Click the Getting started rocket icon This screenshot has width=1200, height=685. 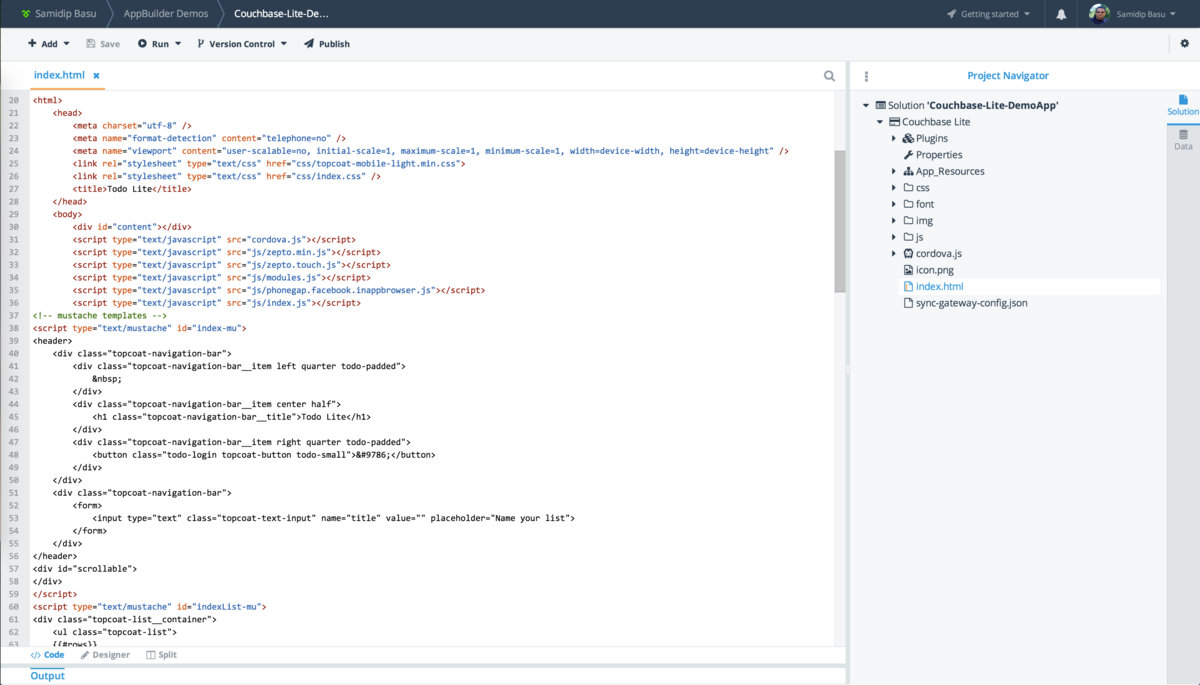(951, 14)
